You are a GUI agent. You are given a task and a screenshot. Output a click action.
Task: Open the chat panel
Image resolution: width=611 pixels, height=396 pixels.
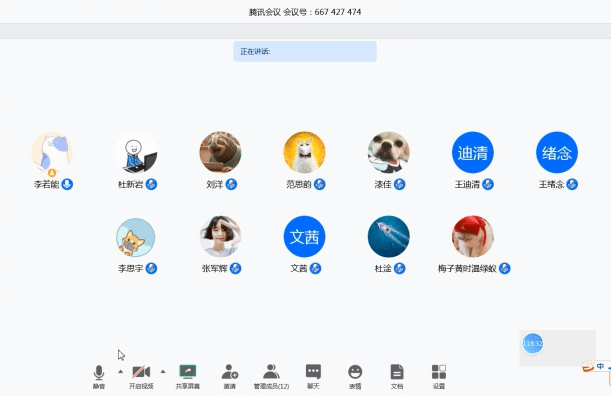point(313,376)
